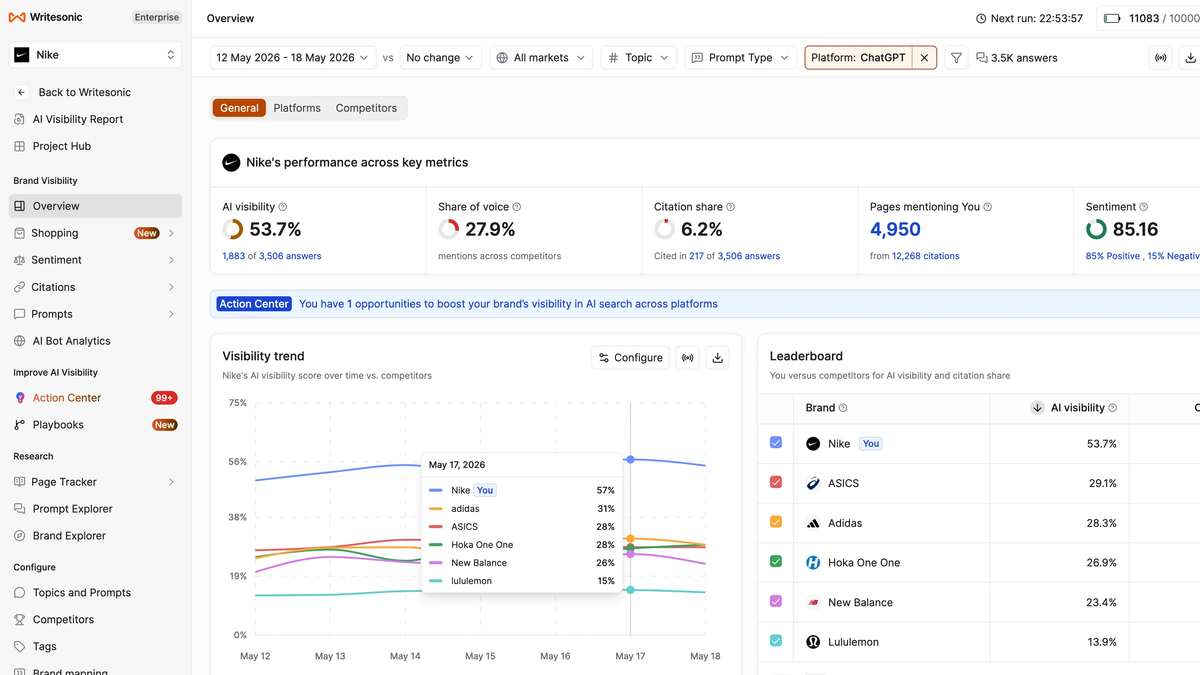1200x675 pixels.
Task: Click the filter funnel icon
Action: pyautogui.click(x=956, y=58)
